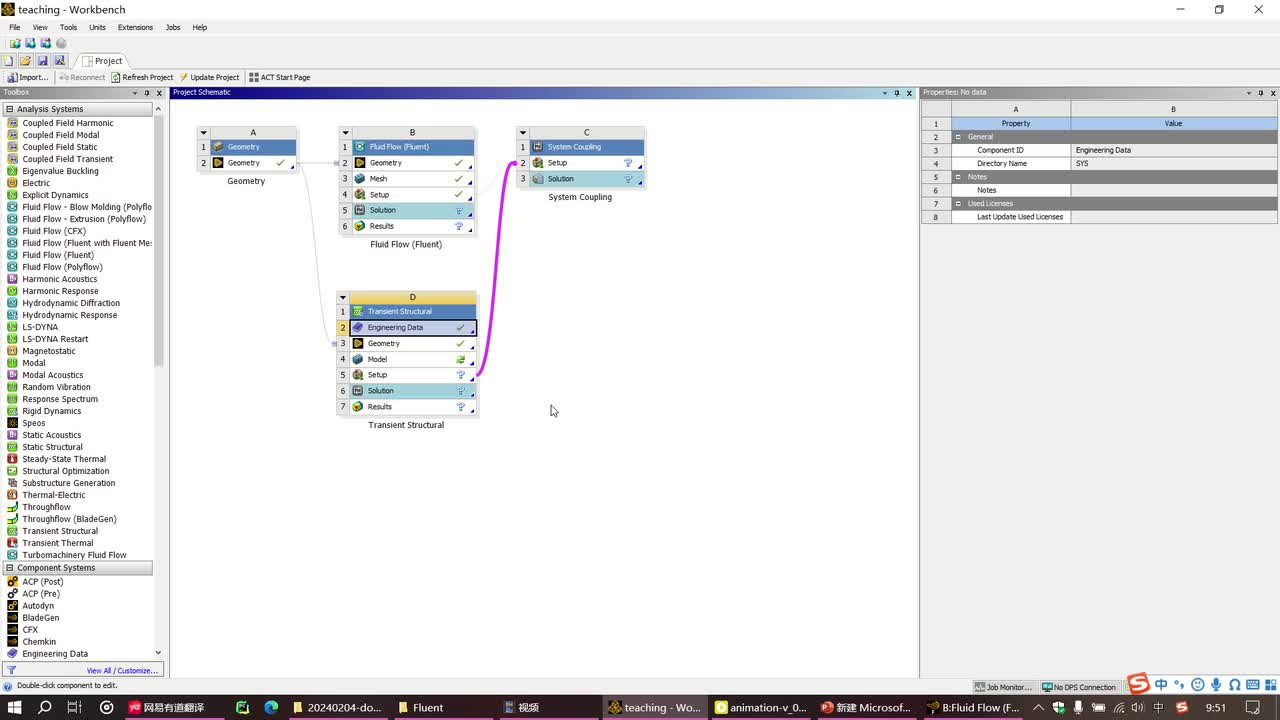
Task: Open the File menu
Action: click(15, 27)
